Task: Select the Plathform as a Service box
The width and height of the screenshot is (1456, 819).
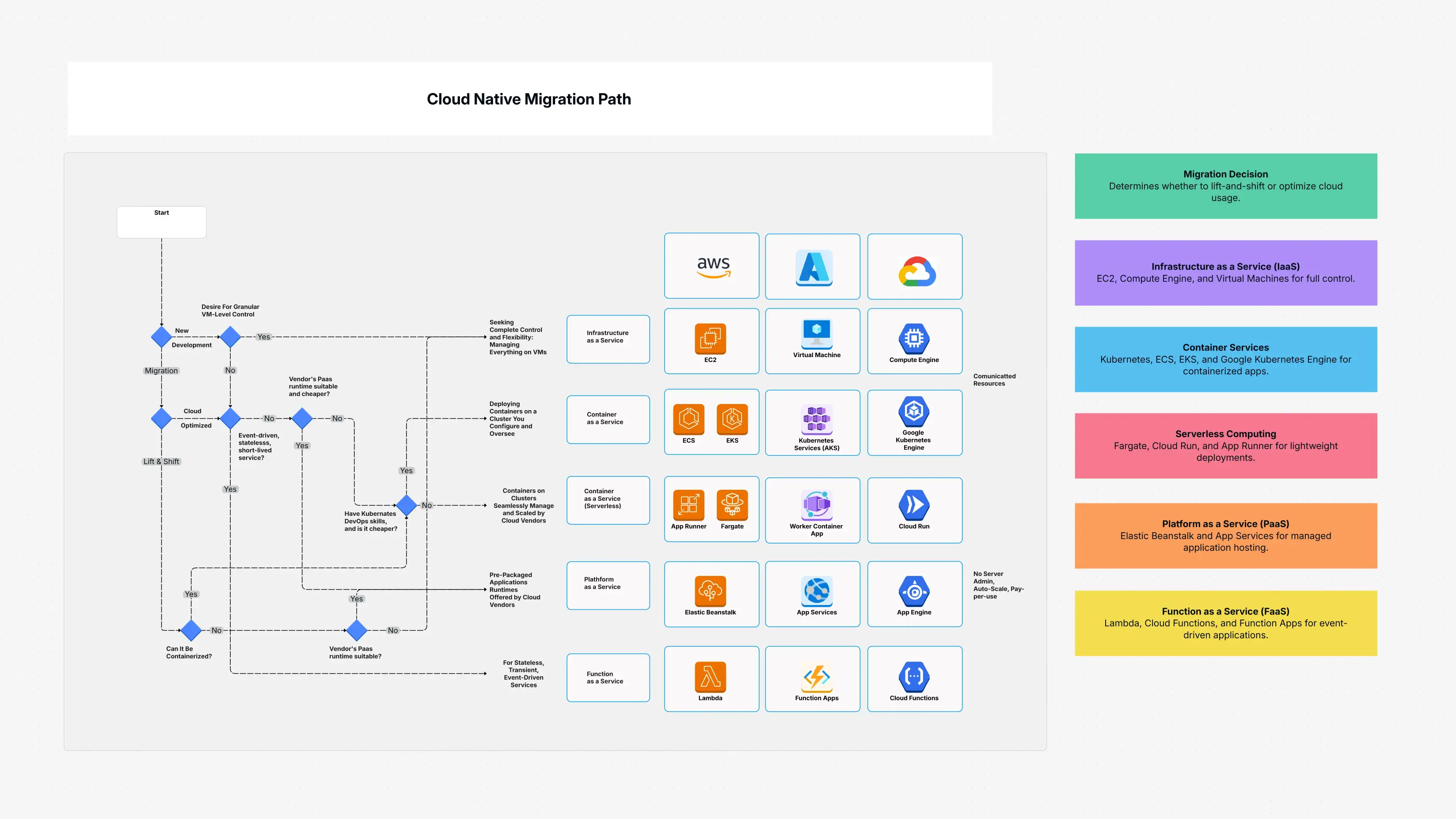Action: [x=608, y=586]
